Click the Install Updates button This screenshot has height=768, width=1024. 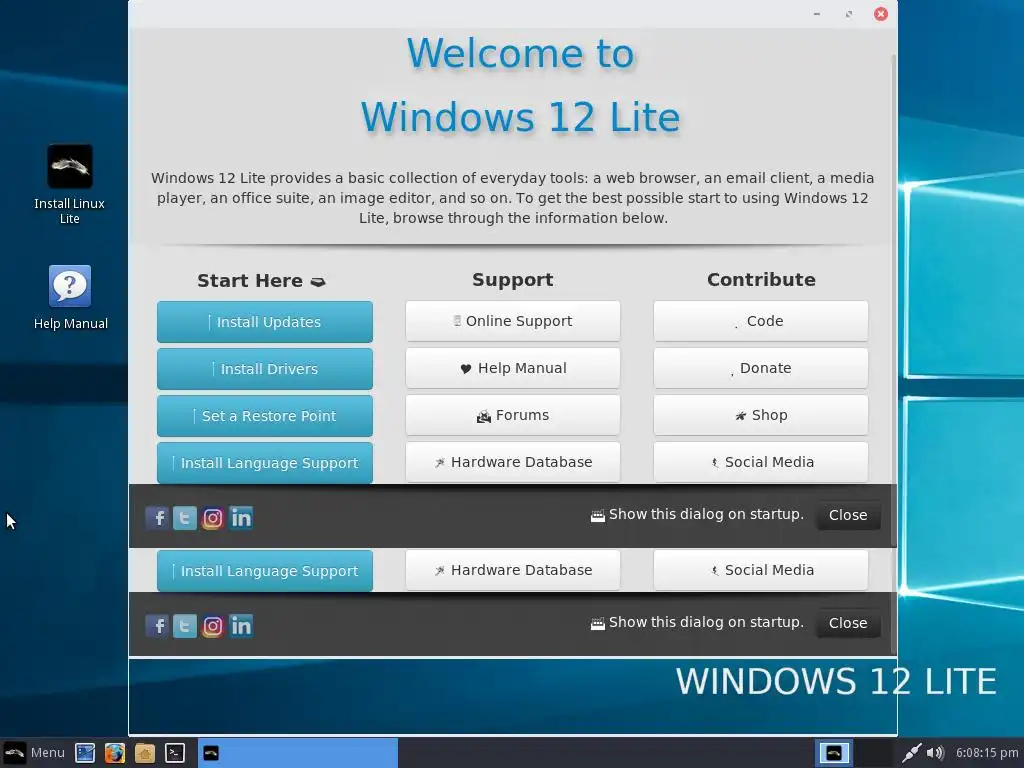point(264,322)
